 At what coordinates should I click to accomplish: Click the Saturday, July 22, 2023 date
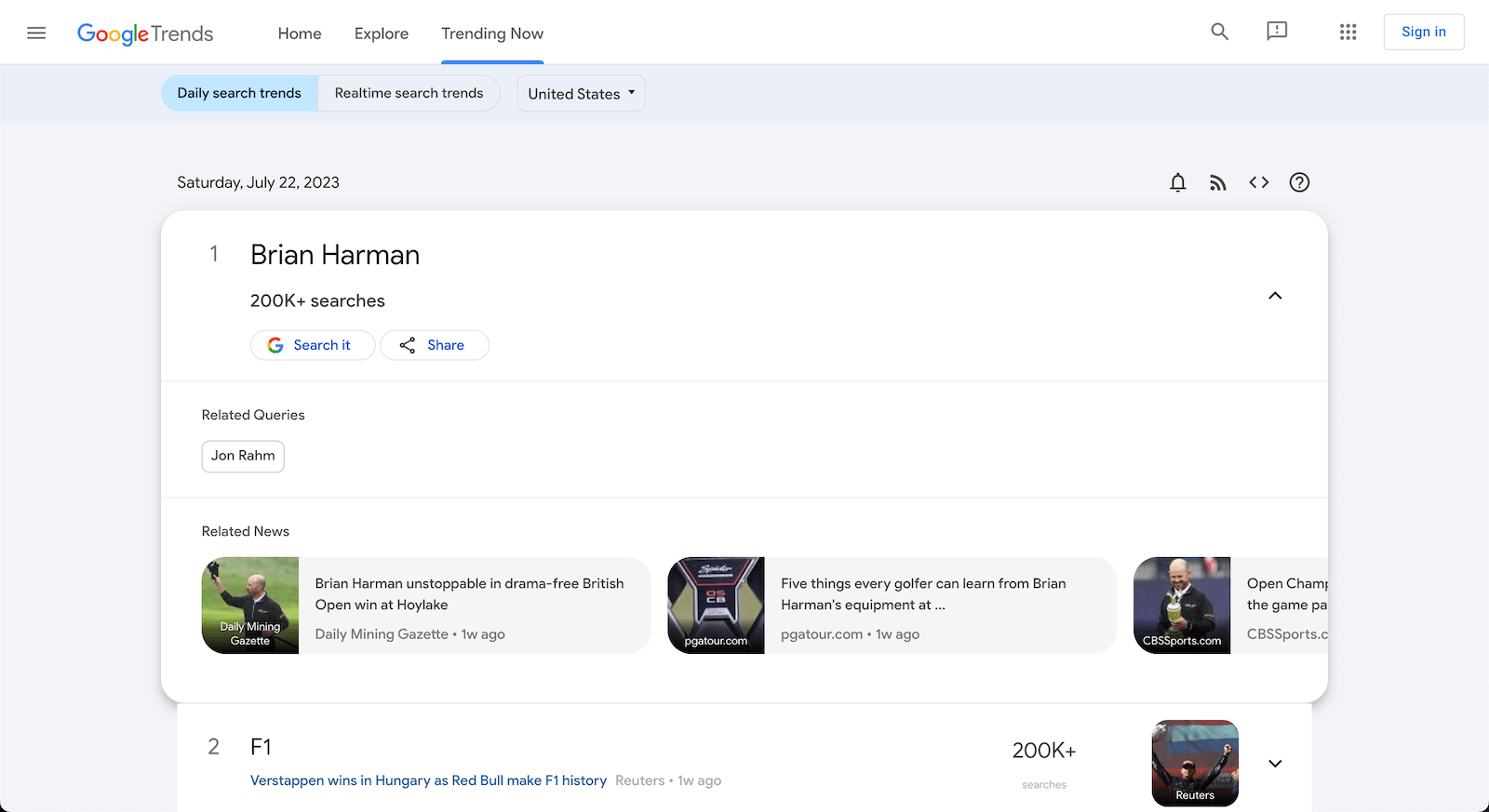click(259, 182)
